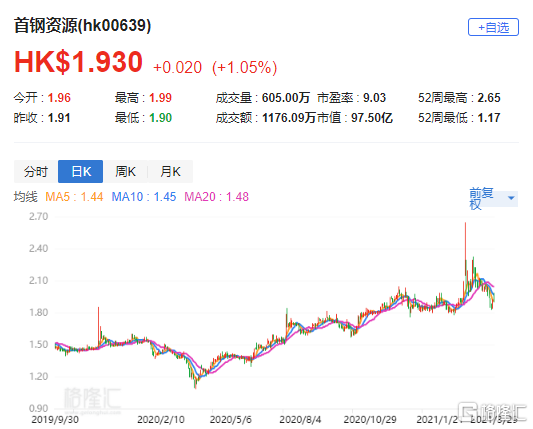The width and height of the screenshot is (533, 429).
Task: Click the 最低 value 1.90
Action: [160, 118]
